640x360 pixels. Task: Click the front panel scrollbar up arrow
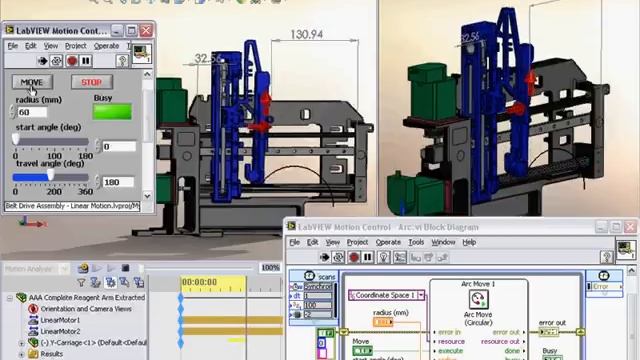[147, 74]
